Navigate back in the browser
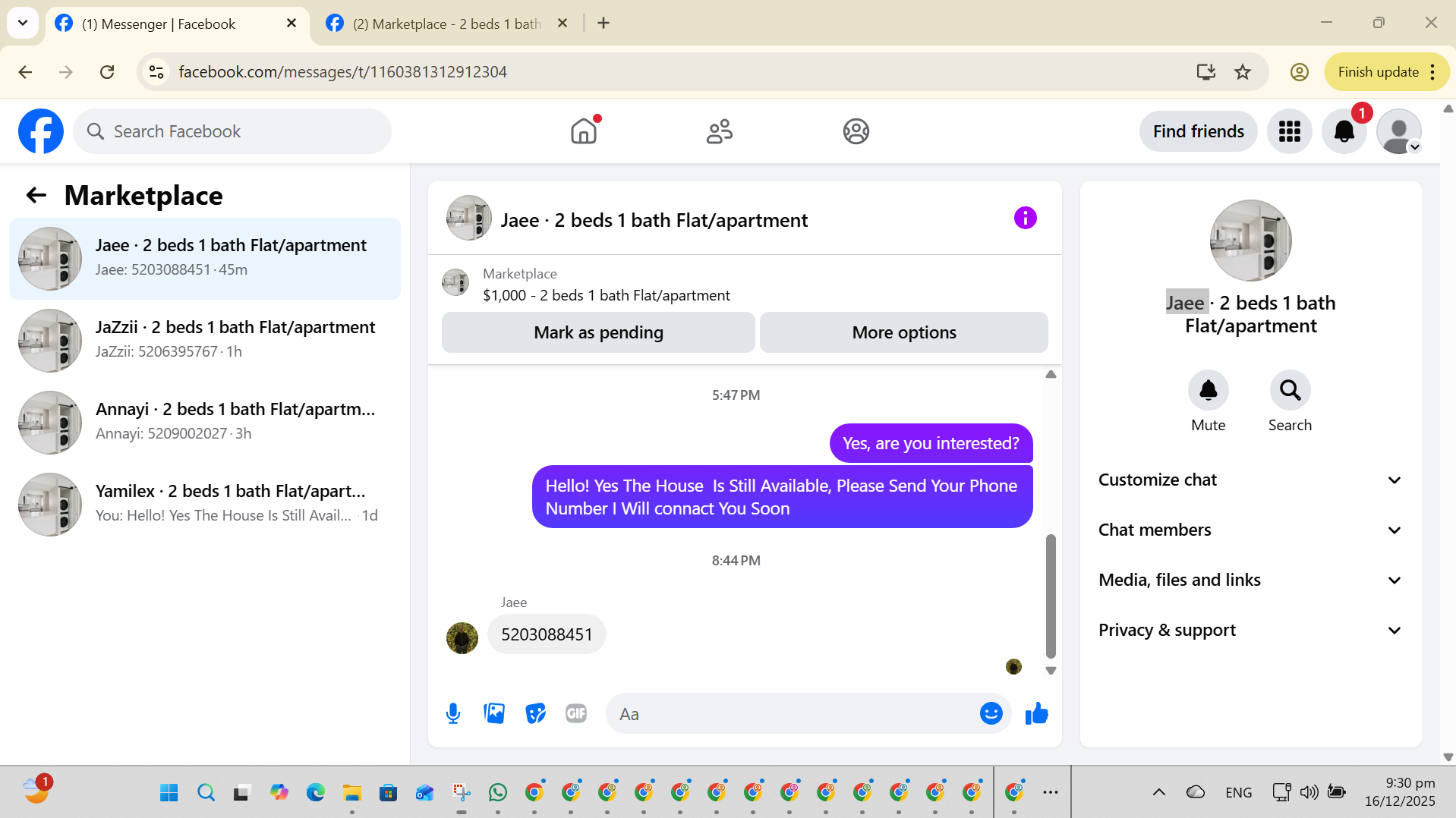The width and height of the screenshot is (1456, 818). coord(25,72)
